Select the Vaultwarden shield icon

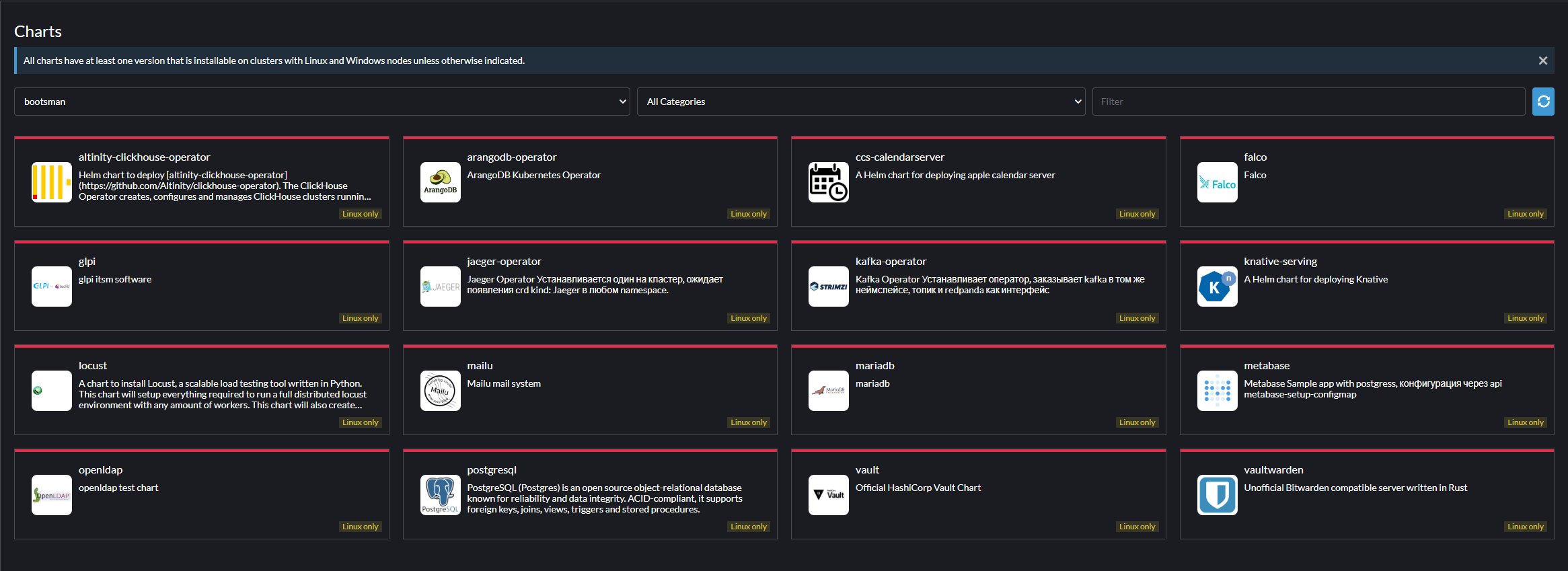1217,495
